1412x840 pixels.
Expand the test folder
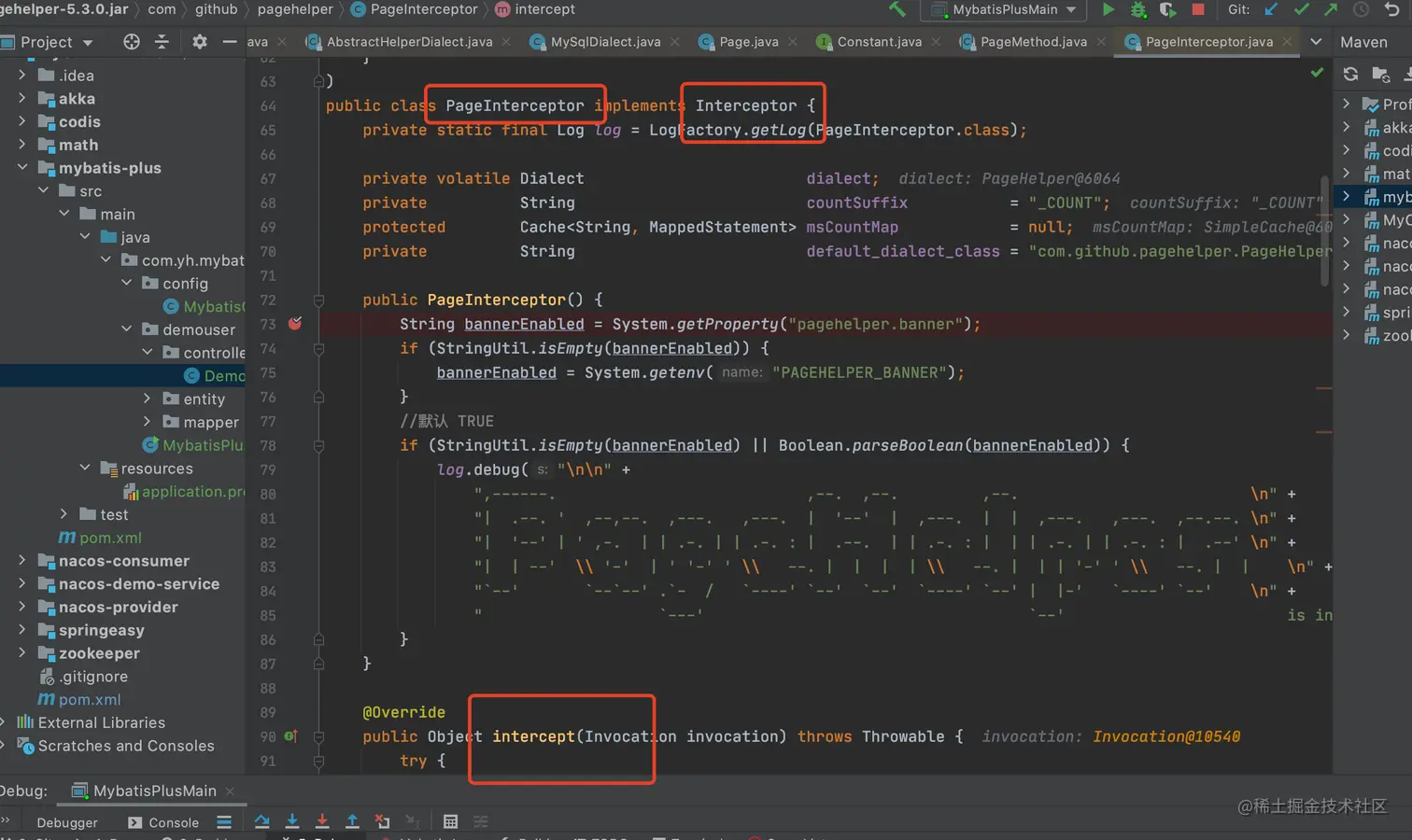pyautogui.click(x=64, y=514)
